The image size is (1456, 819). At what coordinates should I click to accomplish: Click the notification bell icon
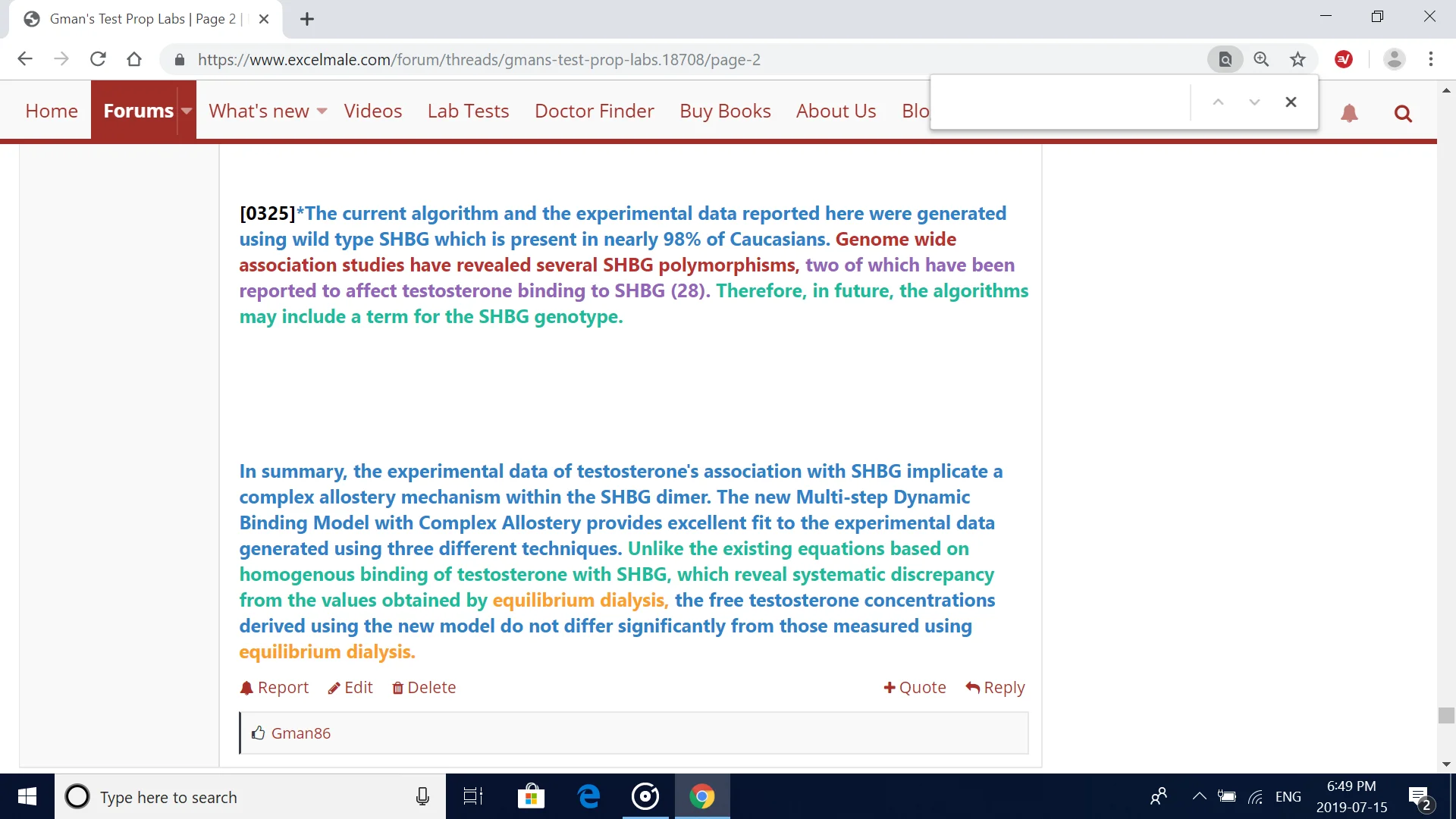(1349, 114)
